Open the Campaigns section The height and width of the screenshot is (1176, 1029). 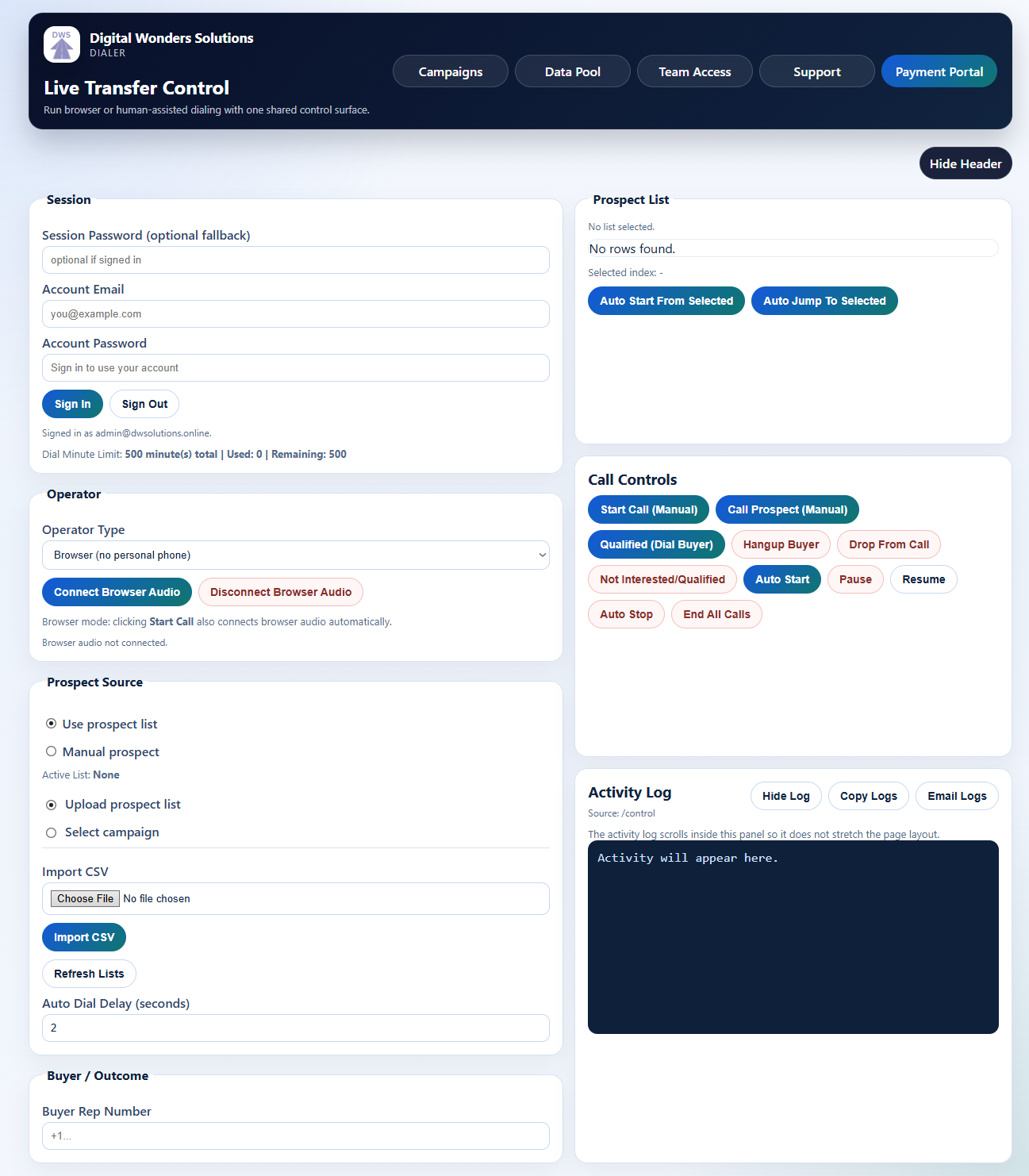450,71
